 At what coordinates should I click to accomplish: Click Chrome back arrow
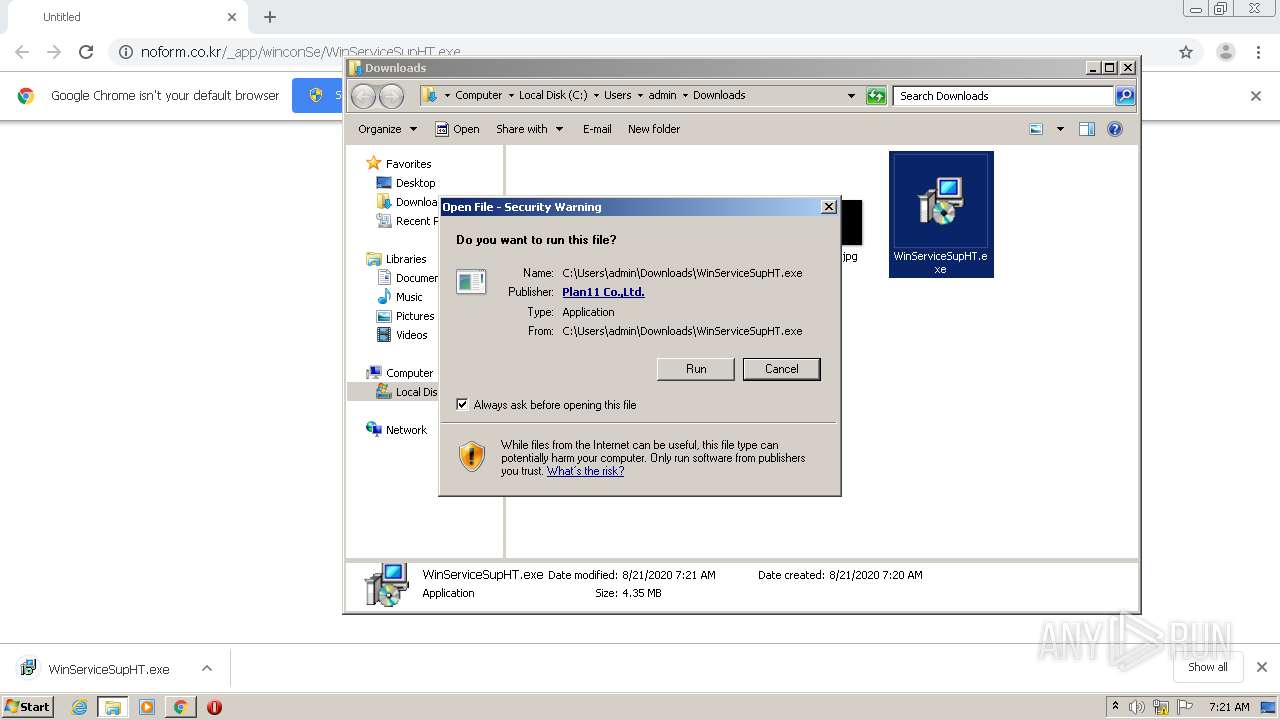point(22,52)
